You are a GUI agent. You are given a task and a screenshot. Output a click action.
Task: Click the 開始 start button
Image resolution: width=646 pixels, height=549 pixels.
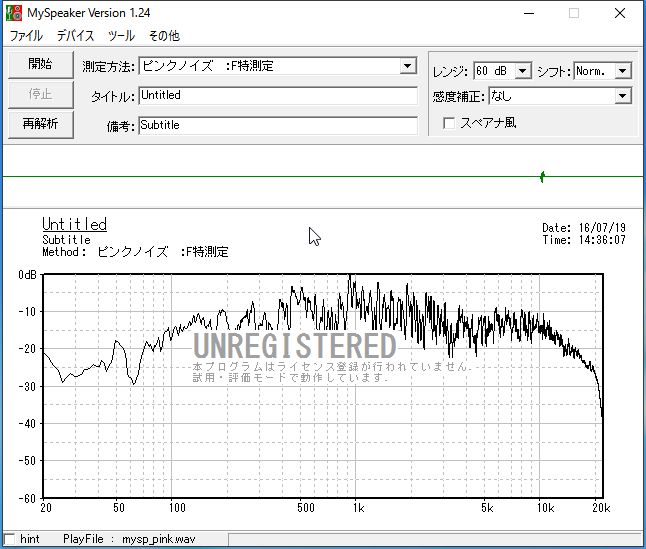click(40, 64)
